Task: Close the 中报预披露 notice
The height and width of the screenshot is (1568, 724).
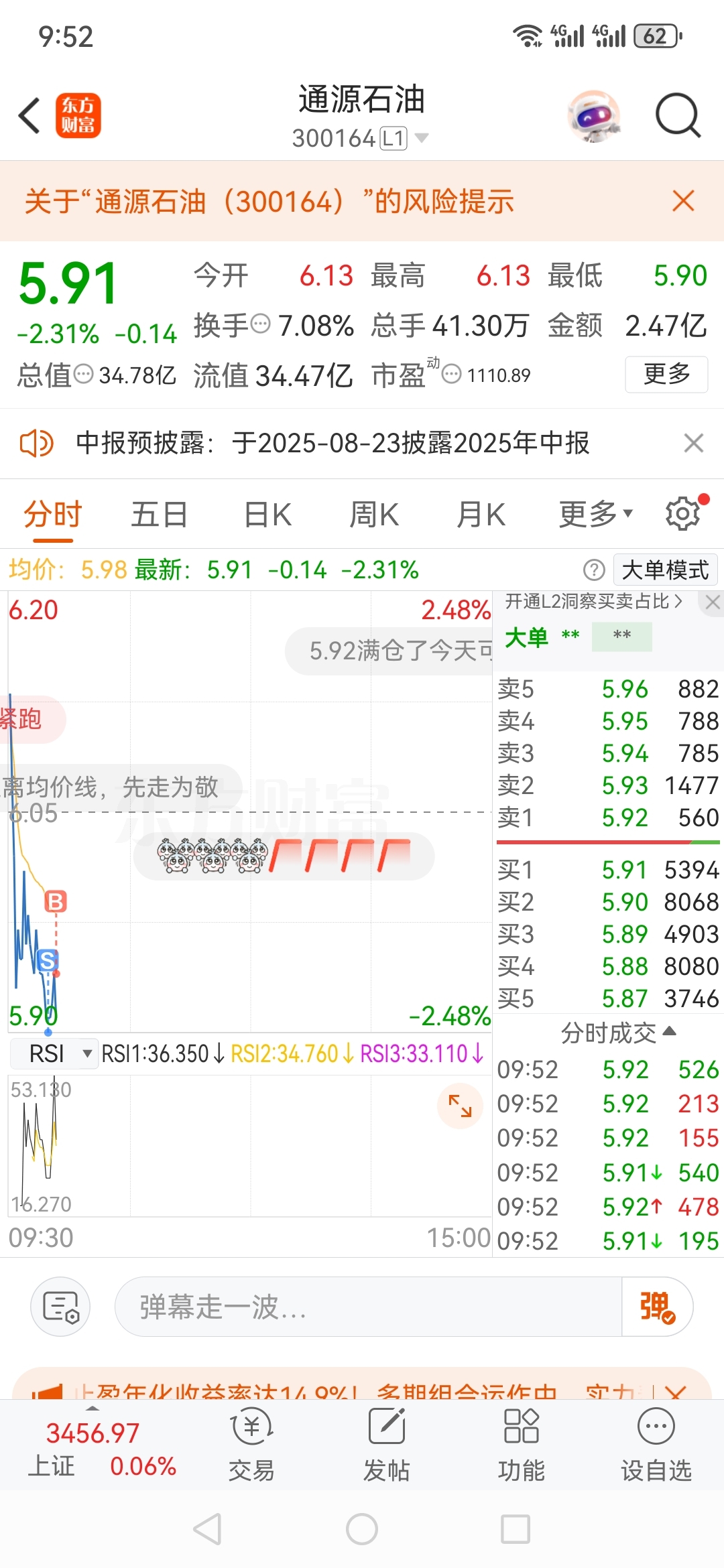Action: pos(694,443)
